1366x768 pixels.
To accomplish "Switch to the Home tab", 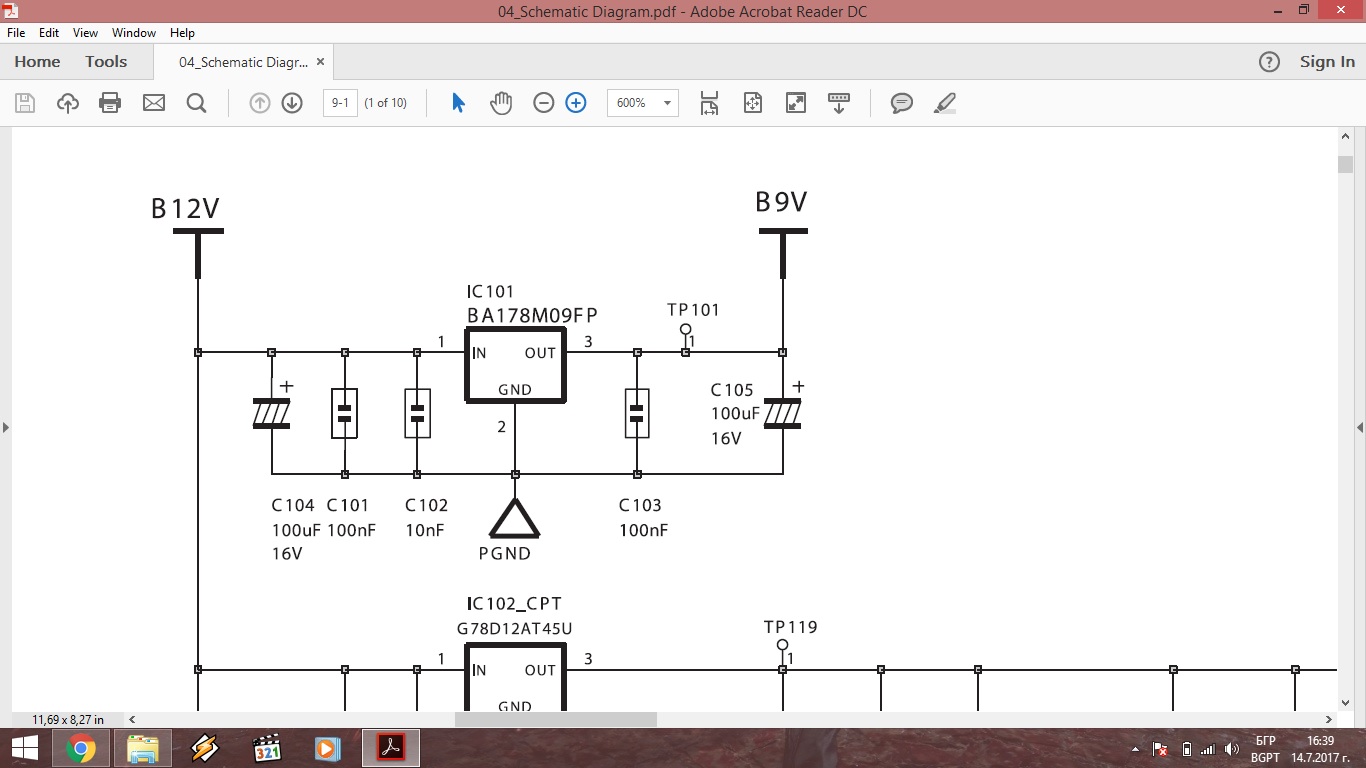I will 37,62.
